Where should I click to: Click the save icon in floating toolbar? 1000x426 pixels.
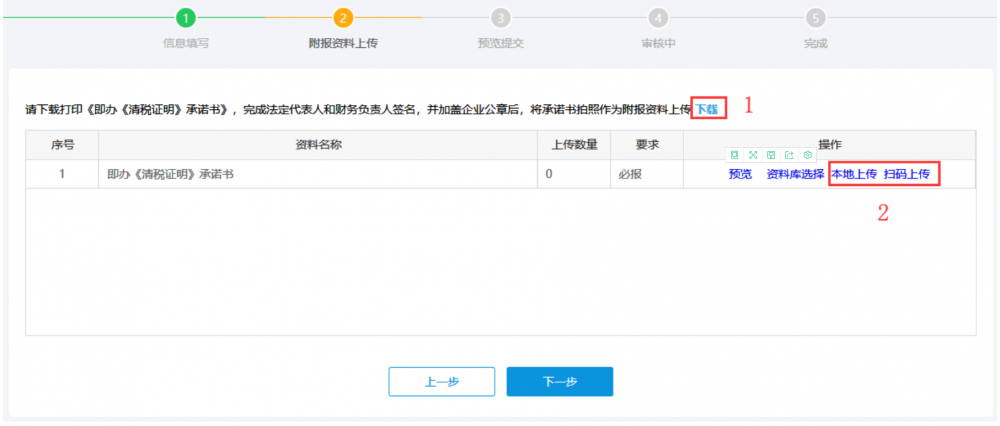[x=770, y=155]
